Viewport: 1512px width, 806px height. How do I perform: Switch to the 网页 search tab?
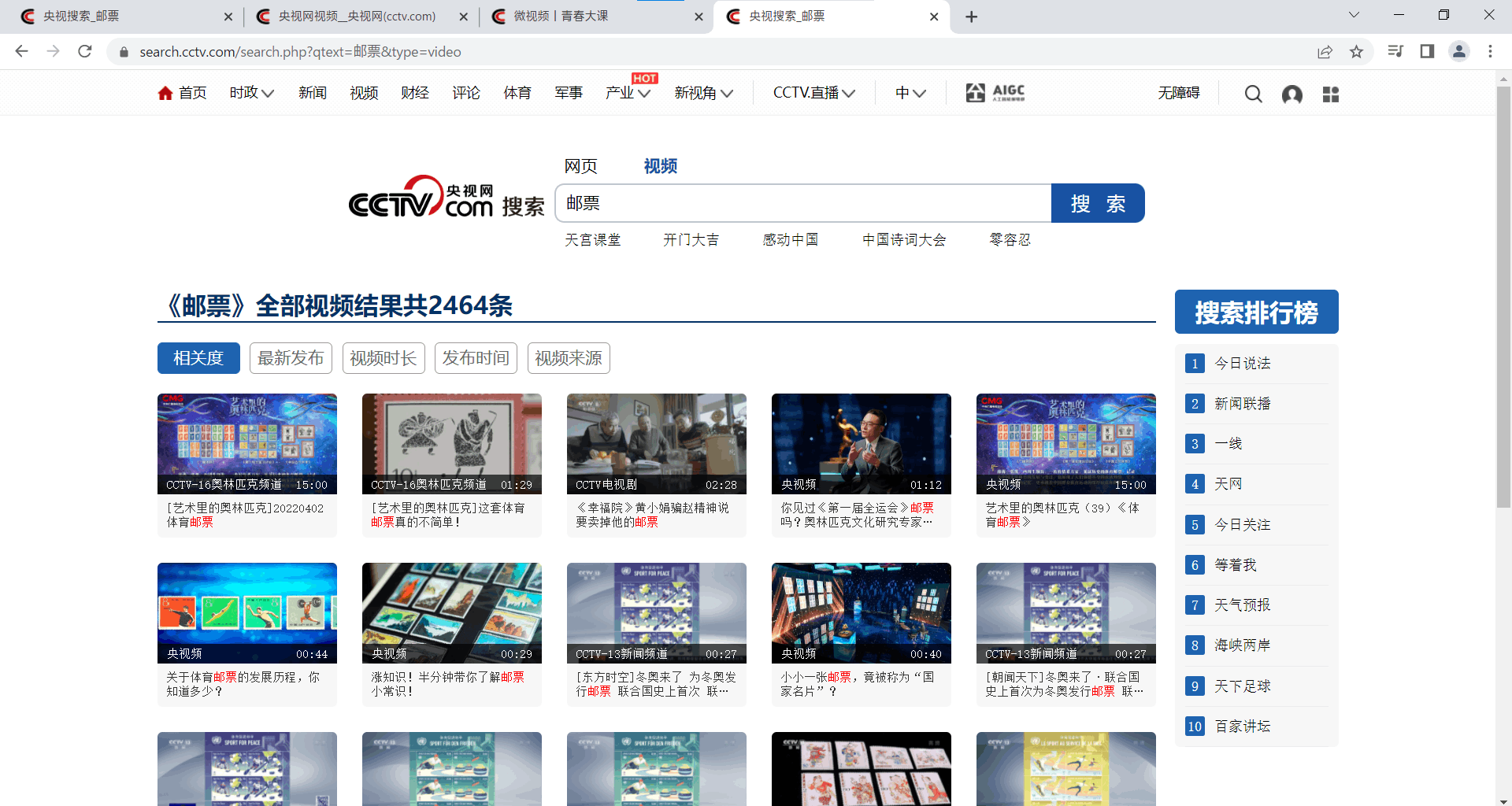[581, 166]
